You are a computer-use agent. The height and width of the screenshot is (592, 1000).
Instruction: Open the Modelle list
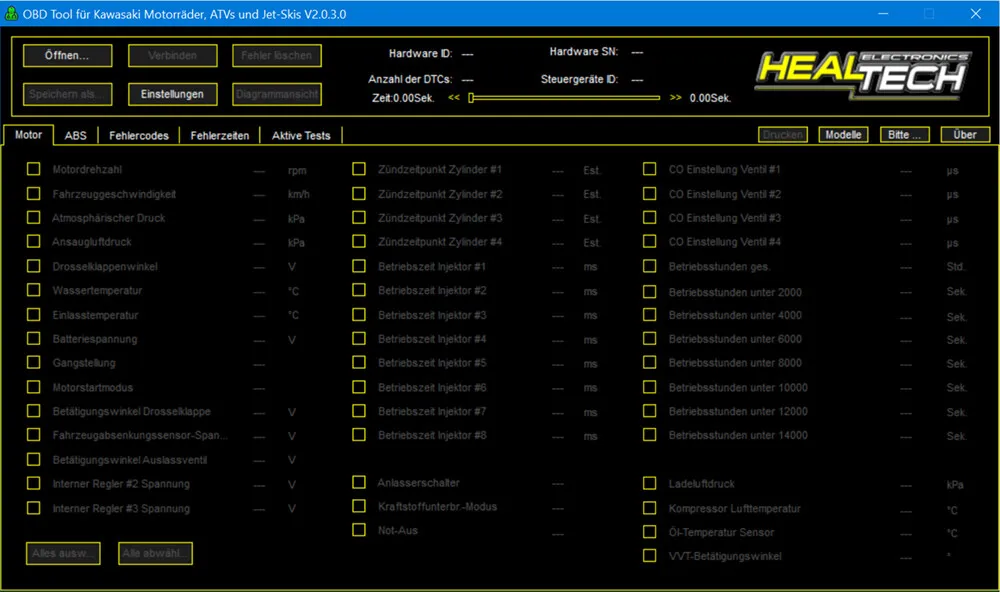pyautogui.click(x=843, y=133)
